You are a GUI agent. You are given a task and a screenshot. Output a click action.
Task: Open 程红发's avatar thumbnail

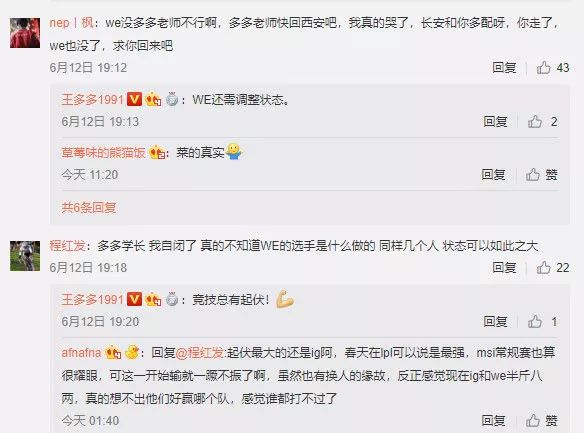(x=25, y=256)
